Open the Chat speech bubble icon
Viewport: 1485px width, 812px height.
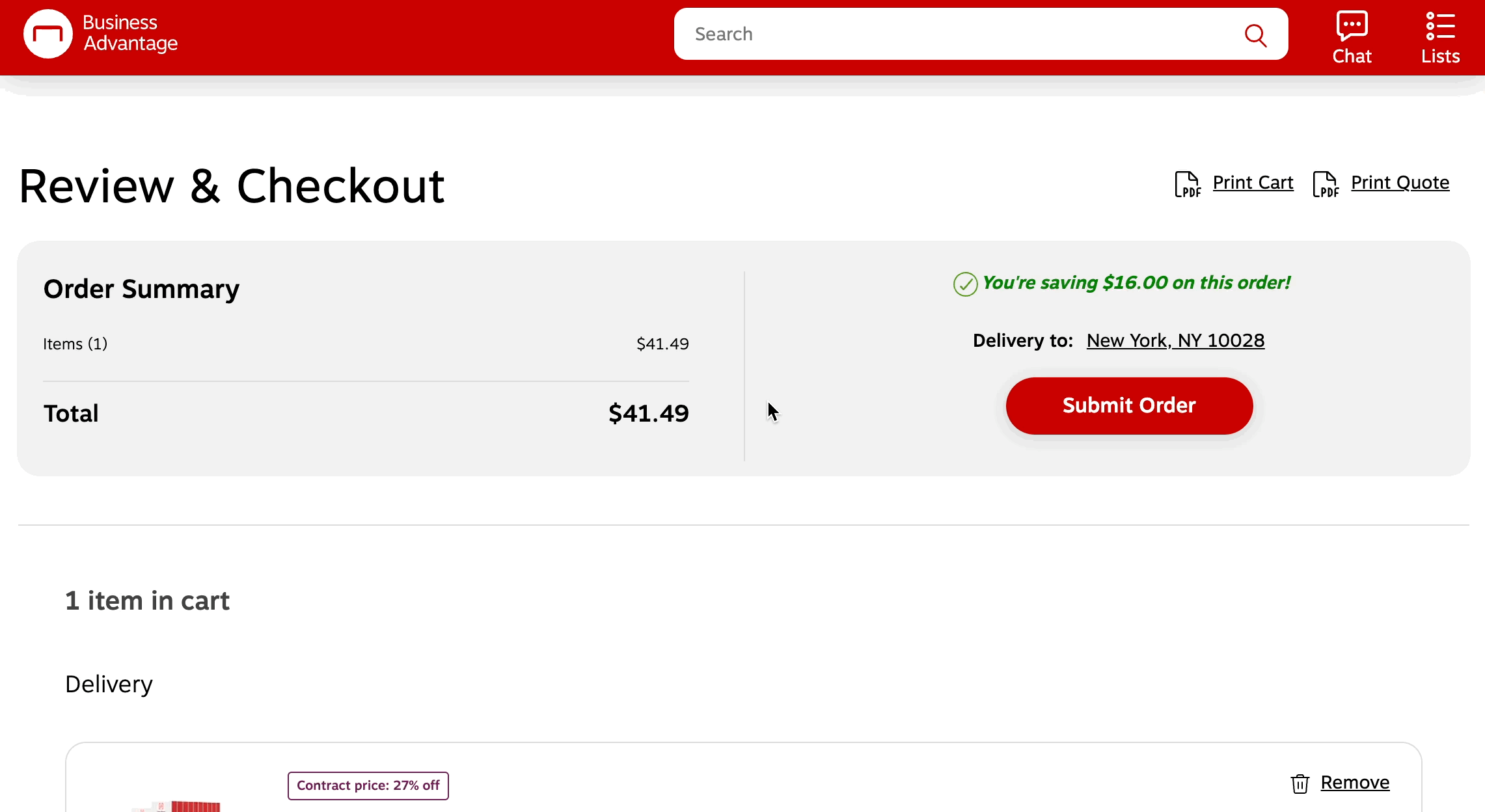[1352, 25]
